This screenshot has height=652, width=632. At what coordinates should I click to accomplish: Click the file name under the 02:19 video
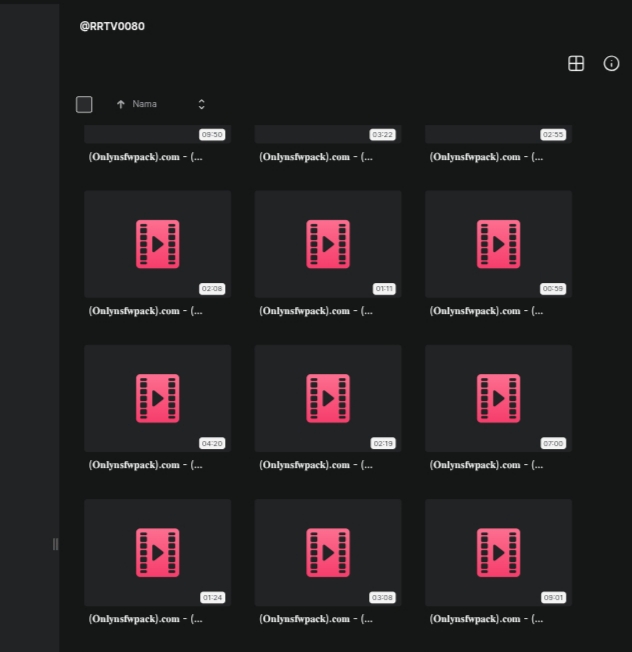(x=316, y=465)
